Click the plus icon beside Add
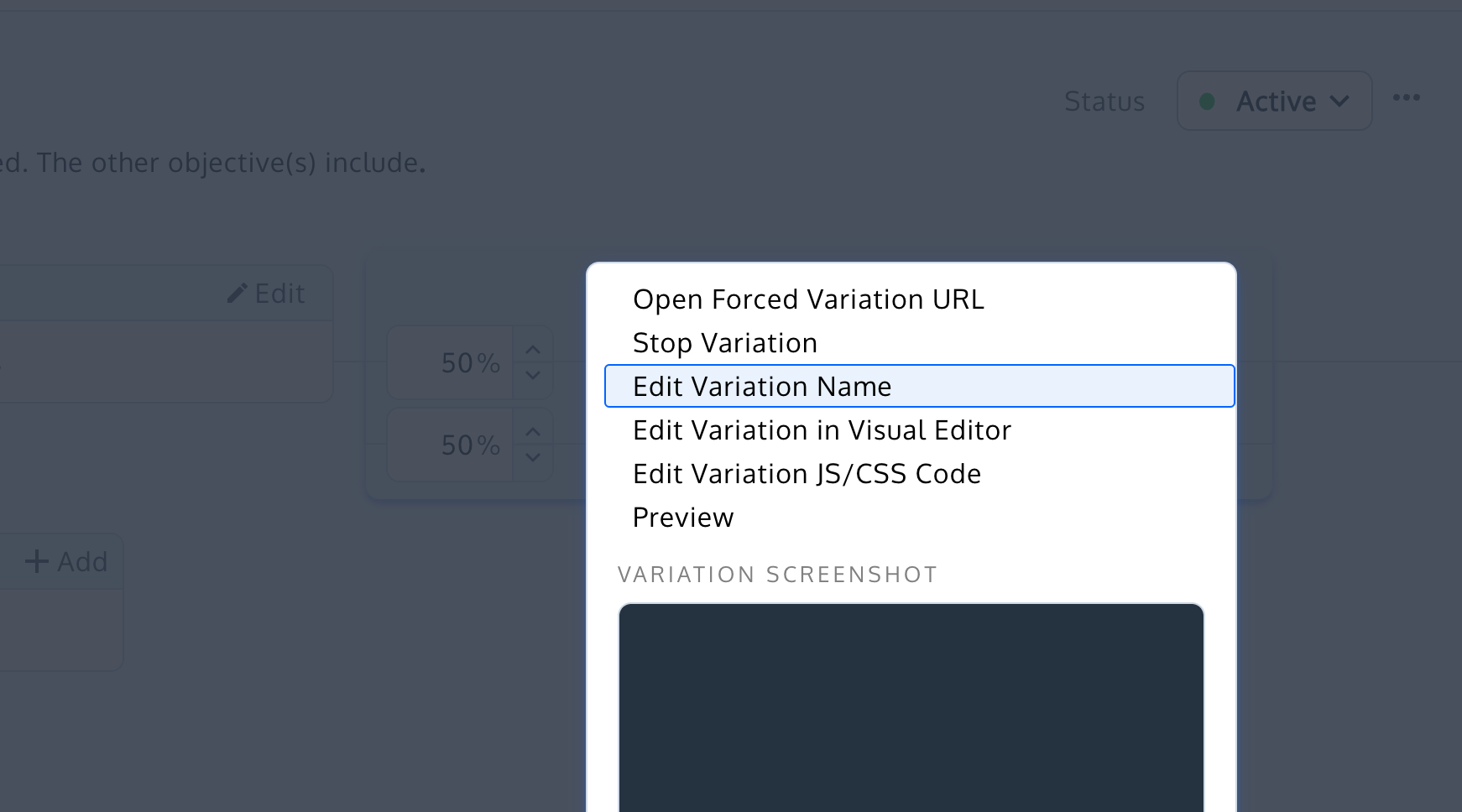 click(37, 561)
